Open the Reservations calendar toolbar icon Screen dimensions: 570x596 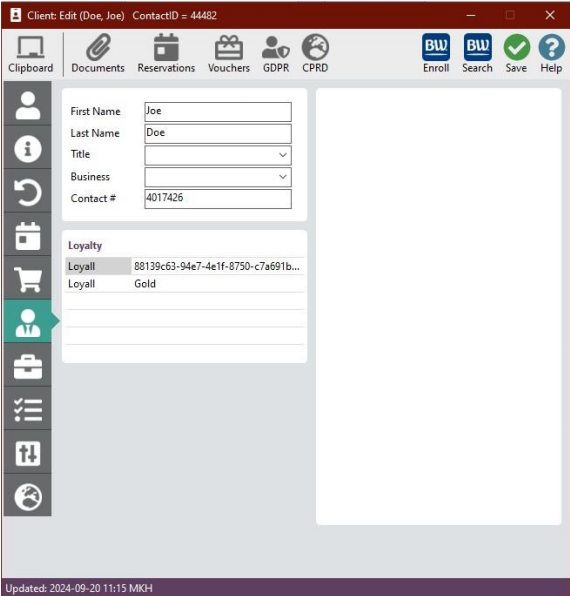tap(166, 54)
